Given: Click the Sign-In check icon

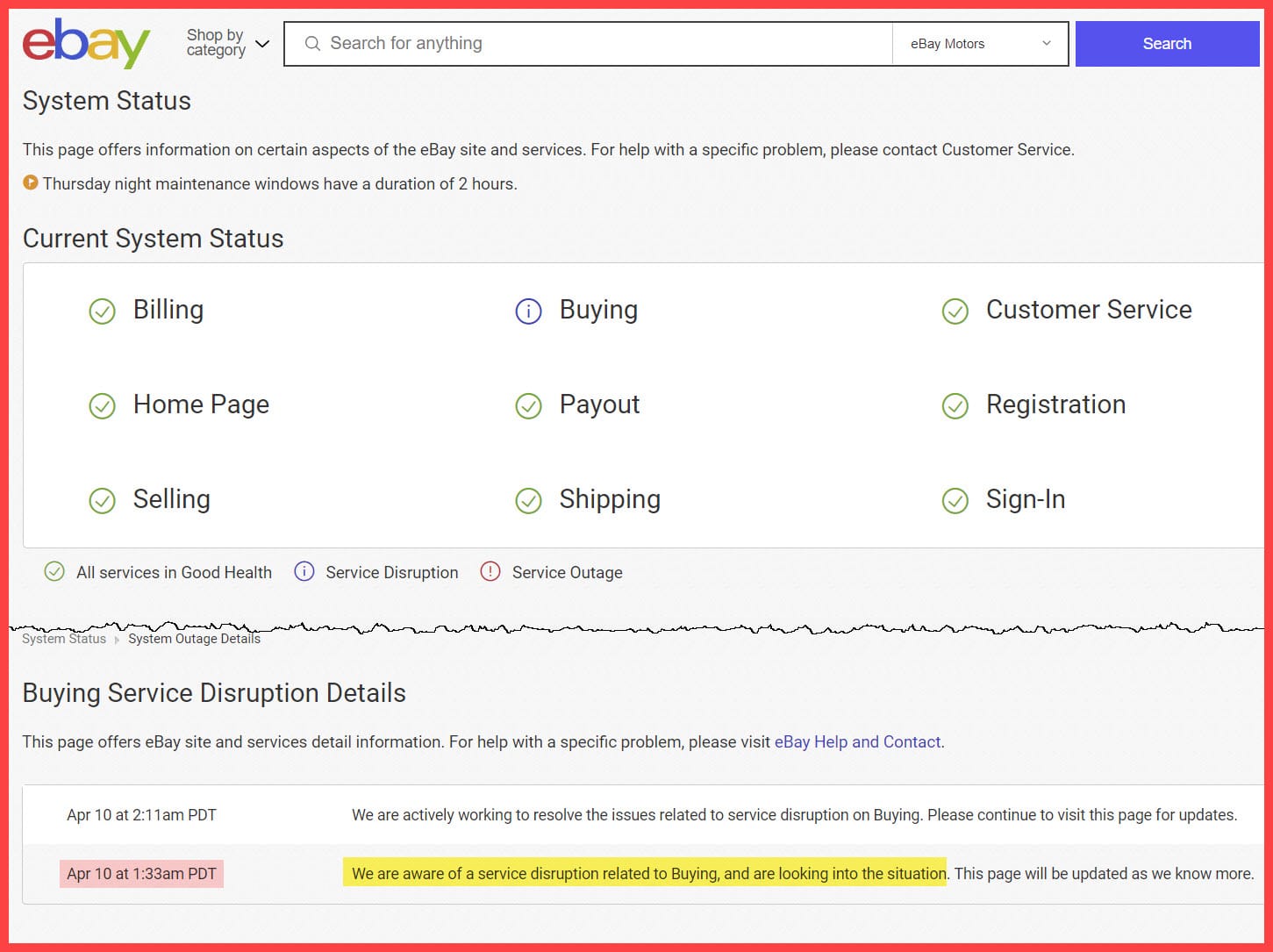Looking at the screenshot, I should point(955,501).
